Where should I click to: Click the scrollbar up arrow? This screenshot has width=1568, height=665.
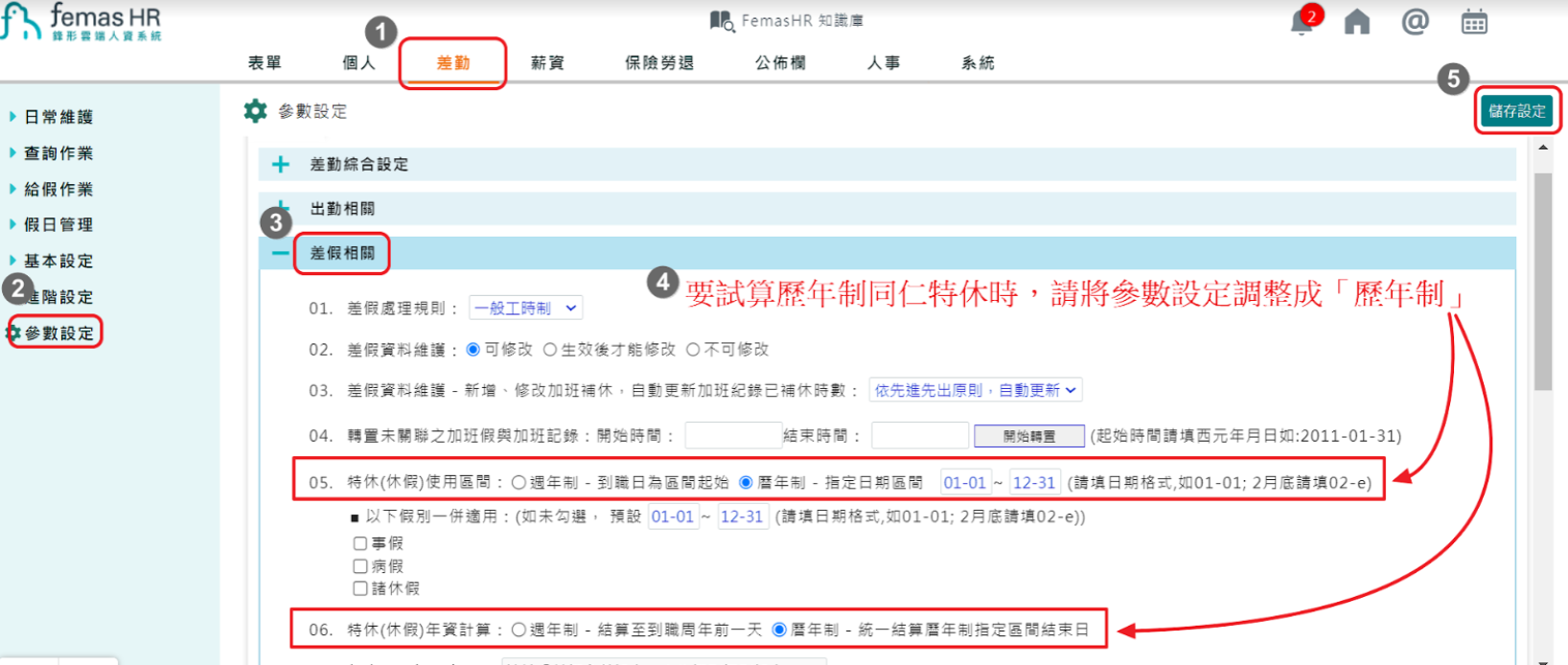1542,148
